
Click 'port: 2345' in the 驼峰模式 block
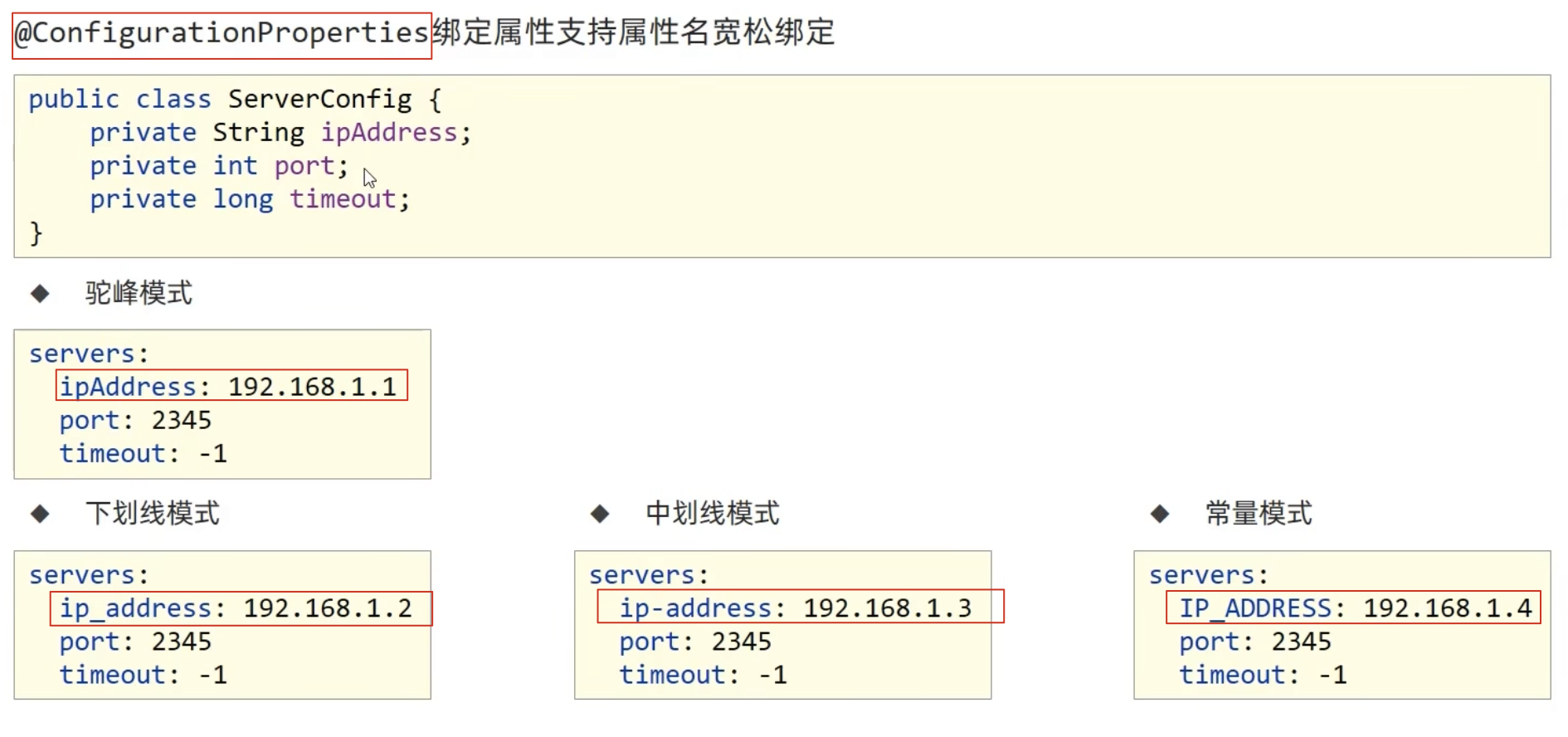point(135,421)
